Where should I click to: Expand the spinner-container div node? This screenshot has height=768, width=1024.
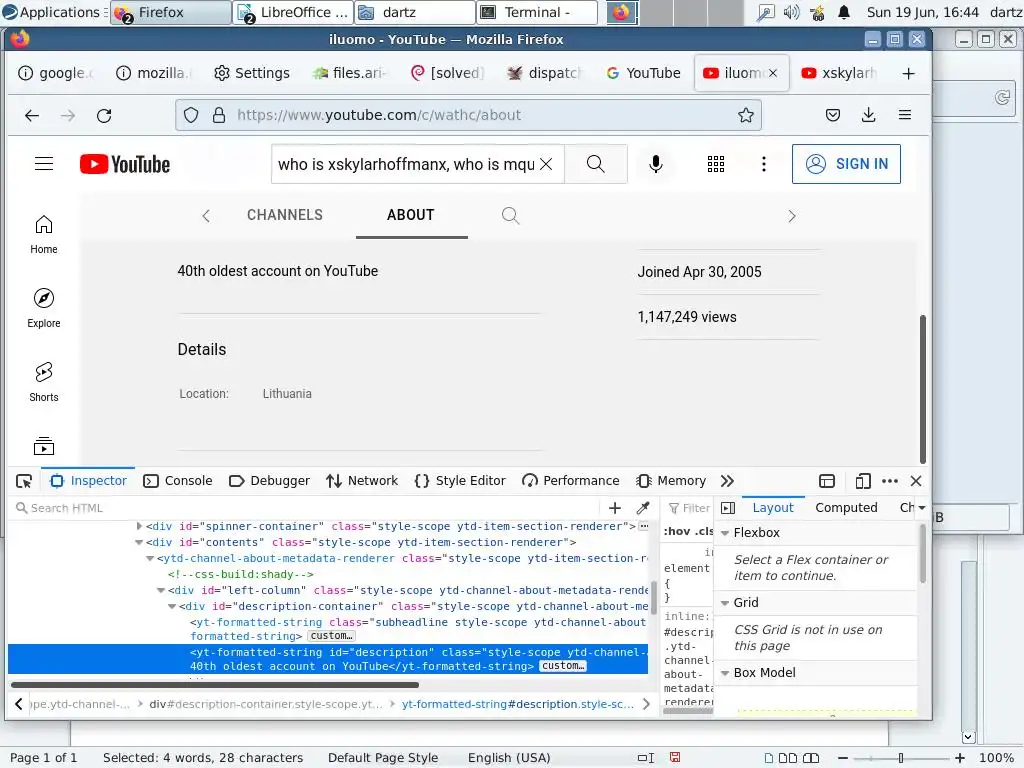pos(139,526)
